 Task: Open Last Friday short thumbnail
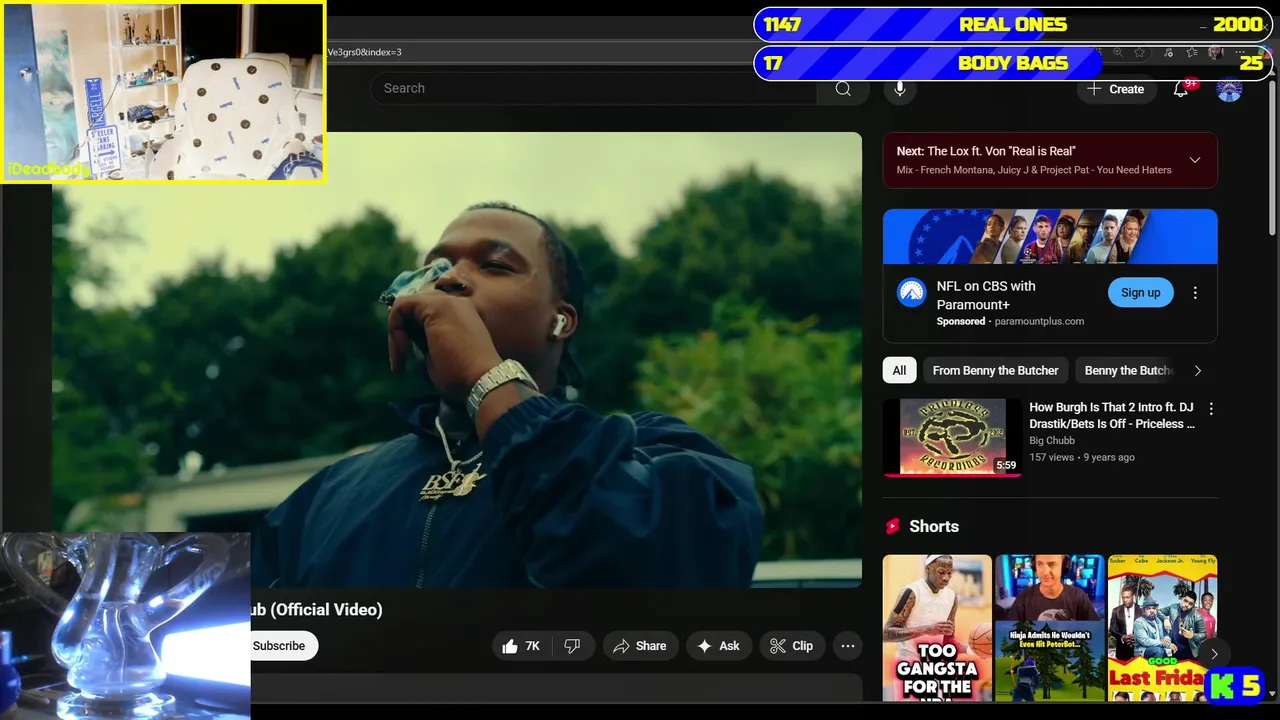1162,628
